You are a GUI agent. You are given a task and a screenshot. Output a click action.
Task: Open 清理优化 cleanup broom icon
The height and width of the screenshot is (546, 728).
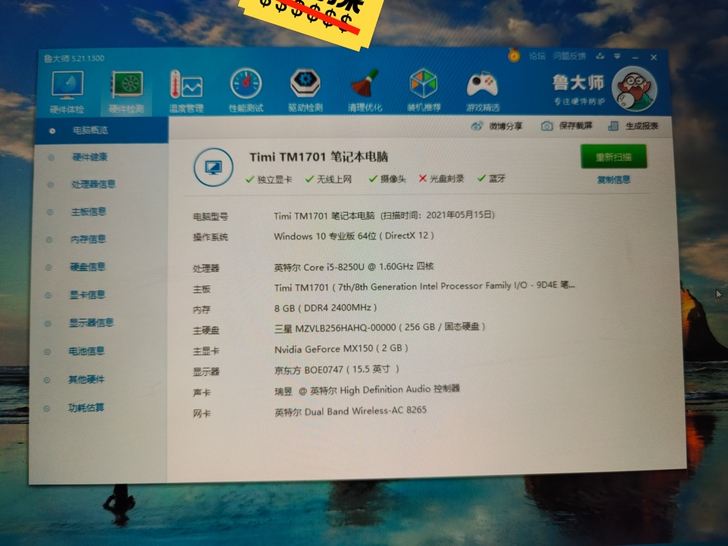point(364,90)
